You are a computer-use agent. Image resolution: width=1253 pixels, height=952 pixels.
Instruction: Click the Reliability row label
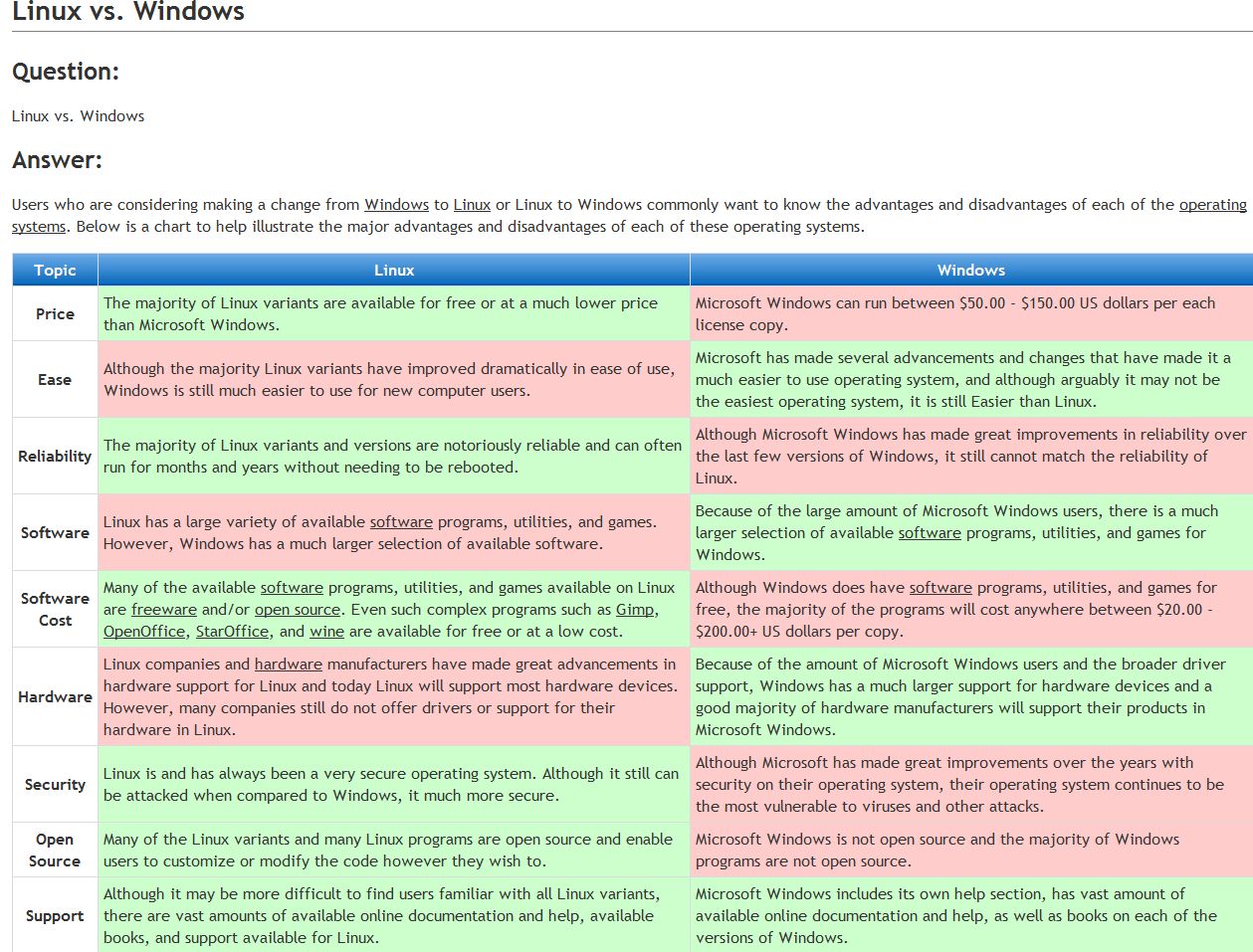(55, 457)
